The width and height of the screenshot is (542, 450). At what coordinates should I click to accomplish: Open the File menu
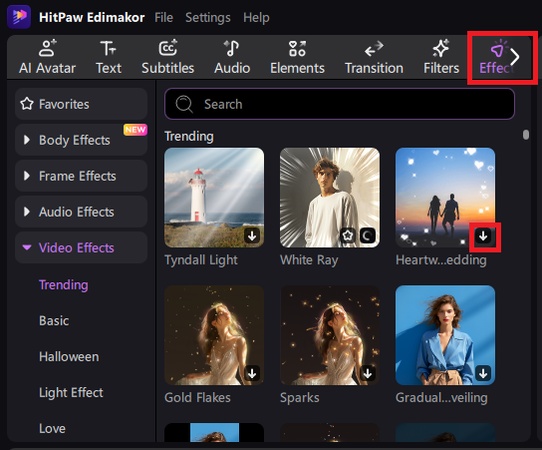click(x=163, y=17)
